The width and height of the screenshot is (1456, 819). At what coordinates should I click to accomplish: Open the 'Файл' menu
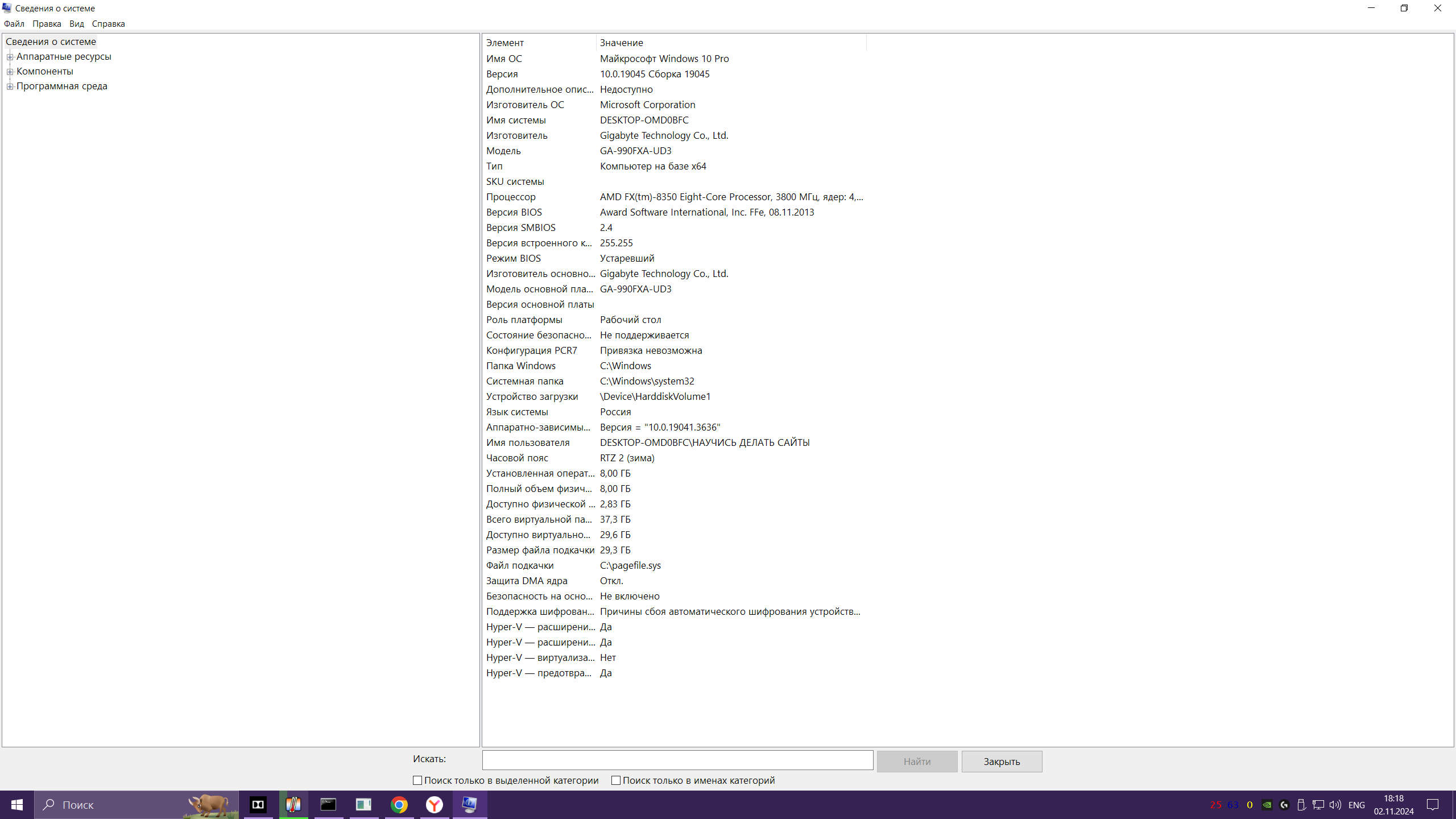[x=14, y=24]
